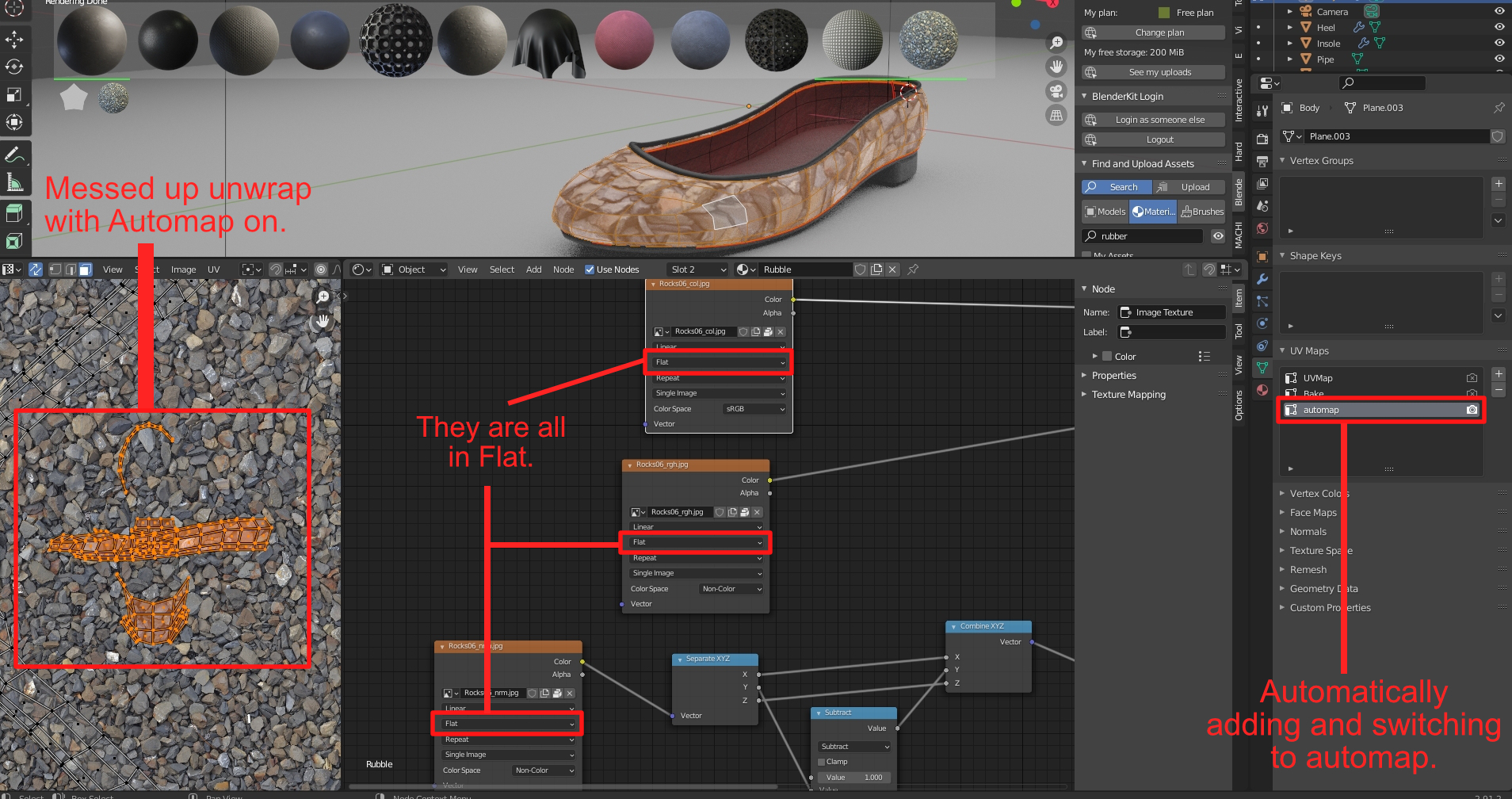Click the viewport pan hand icon
The width and height of the screenshot is (1512, 799).
(x=1056, y=67)
